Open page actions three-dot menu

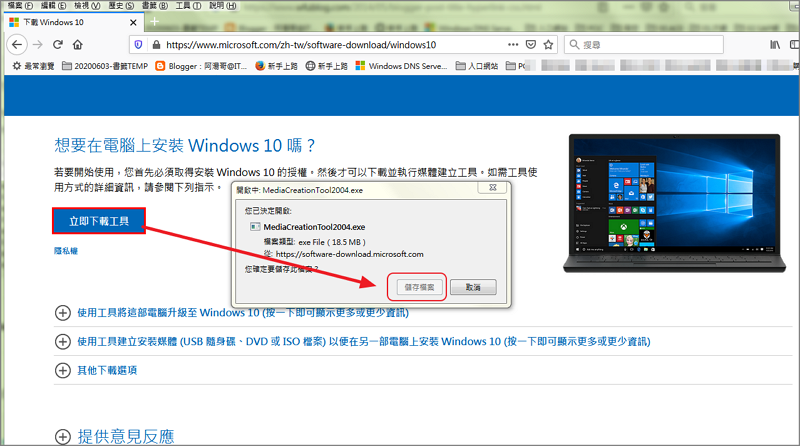pyautogui.click(x=513, y=45)
